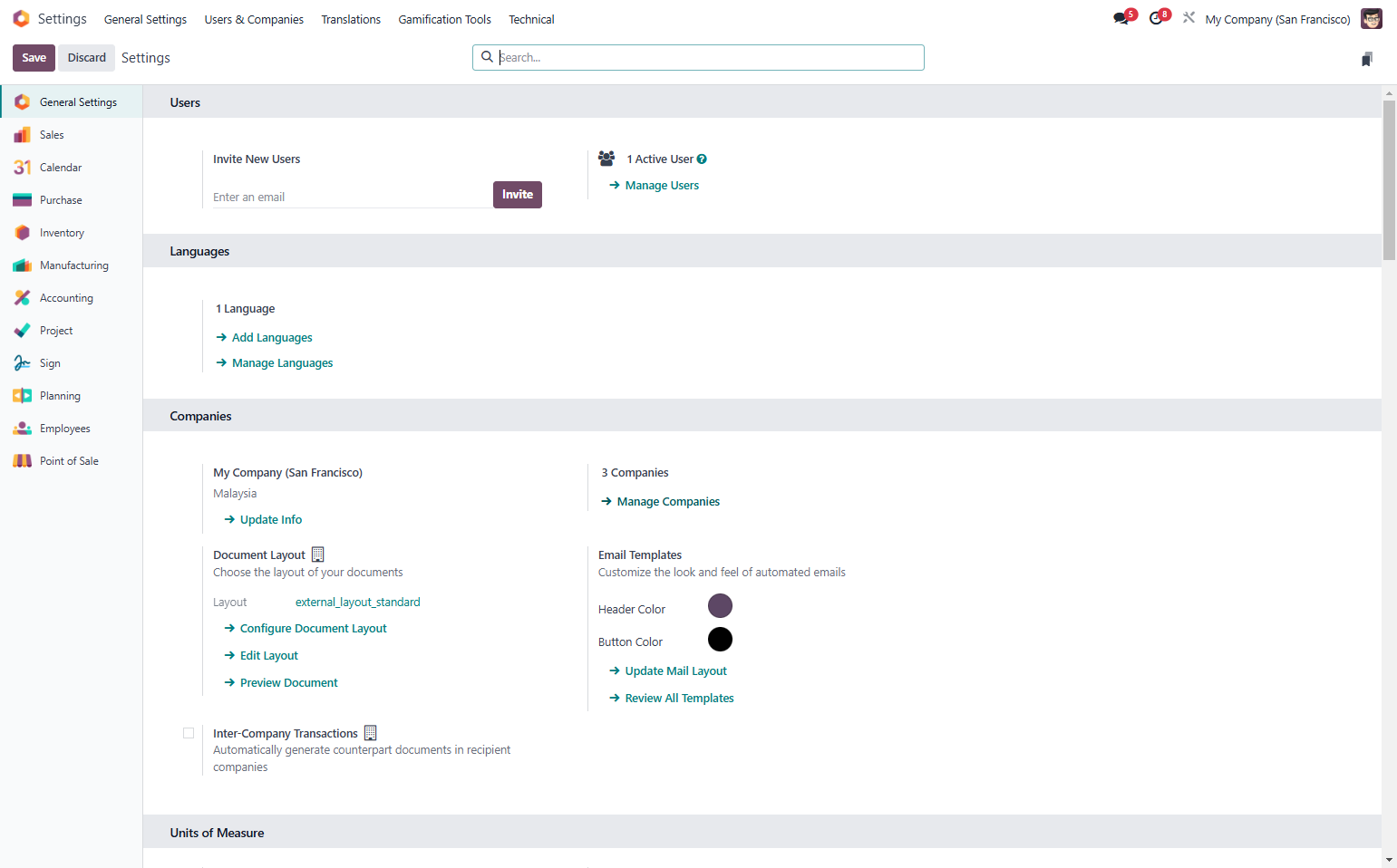Open the activities clock icon
1397x868 pixels.
point(1156,19)
